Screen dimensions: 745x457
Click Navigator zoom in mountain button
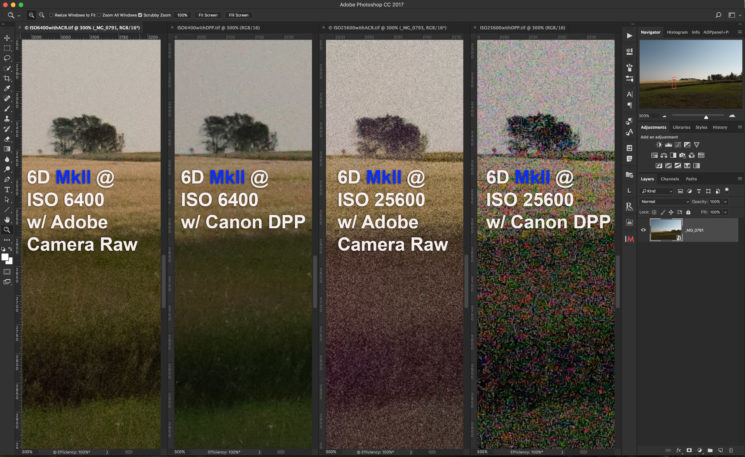(732, 116)
